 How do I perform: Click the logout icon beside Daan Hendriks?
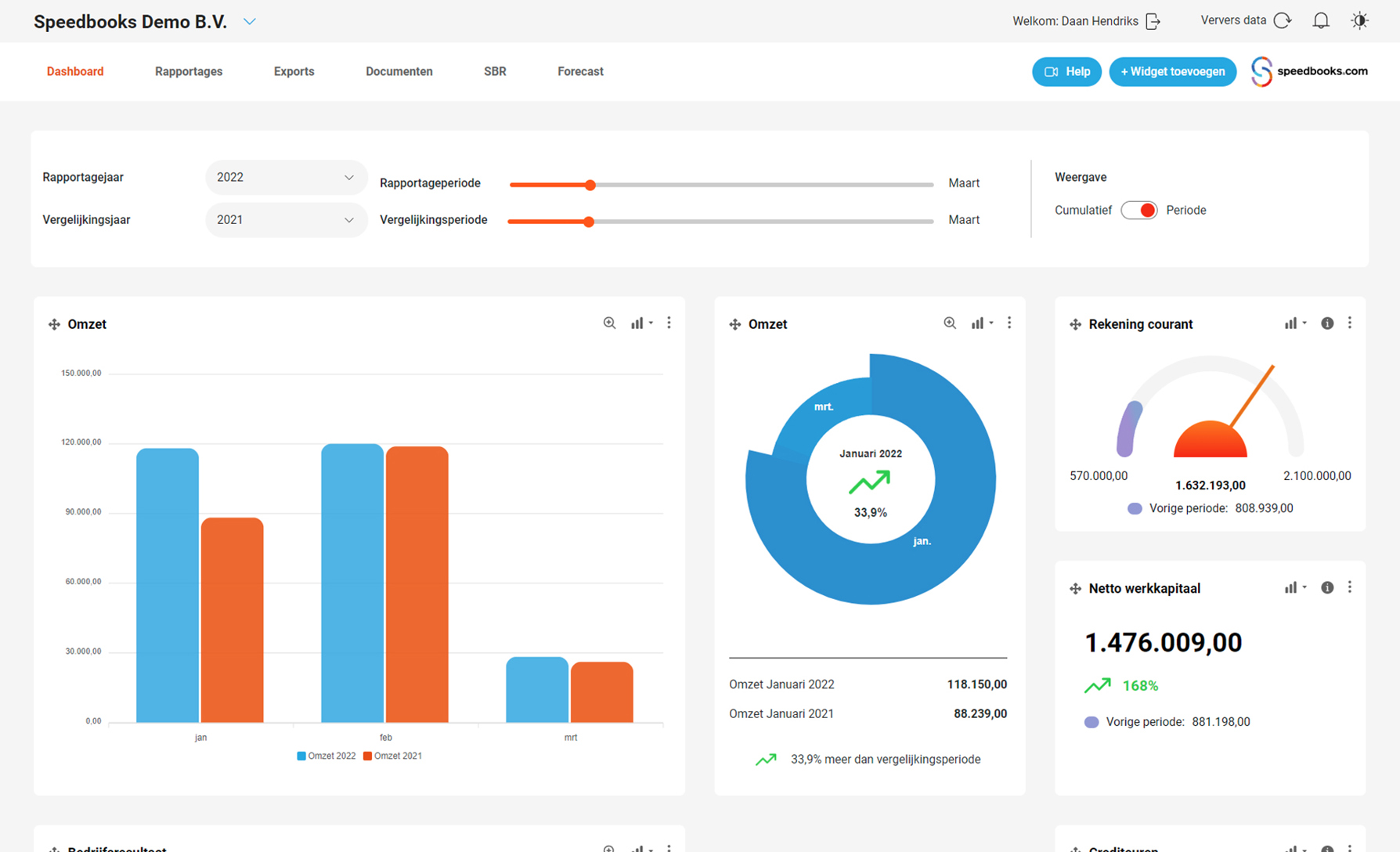[1153, 21]
